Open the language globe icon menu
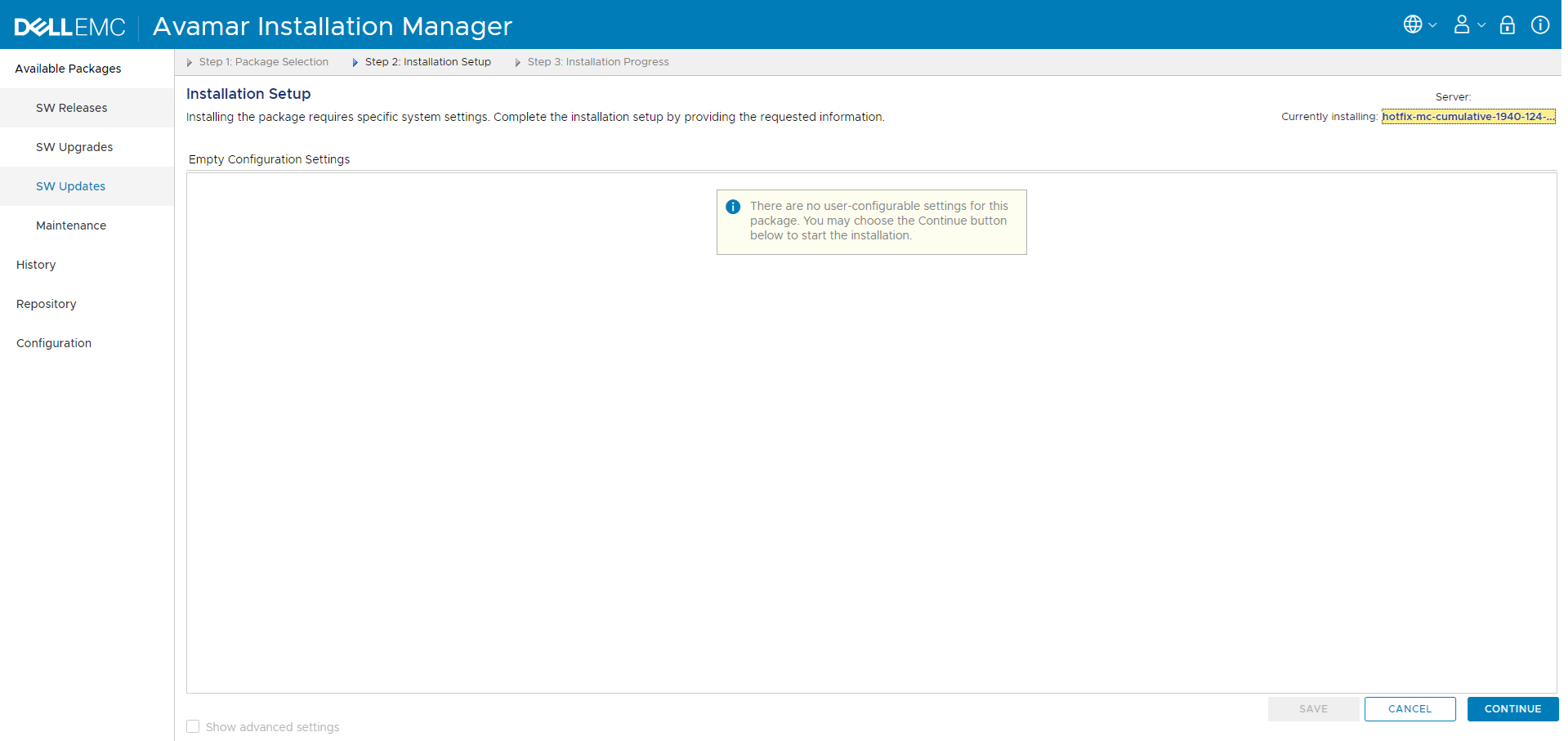The height and width of the screenshot is (741, 1568). pos(1413,24)
